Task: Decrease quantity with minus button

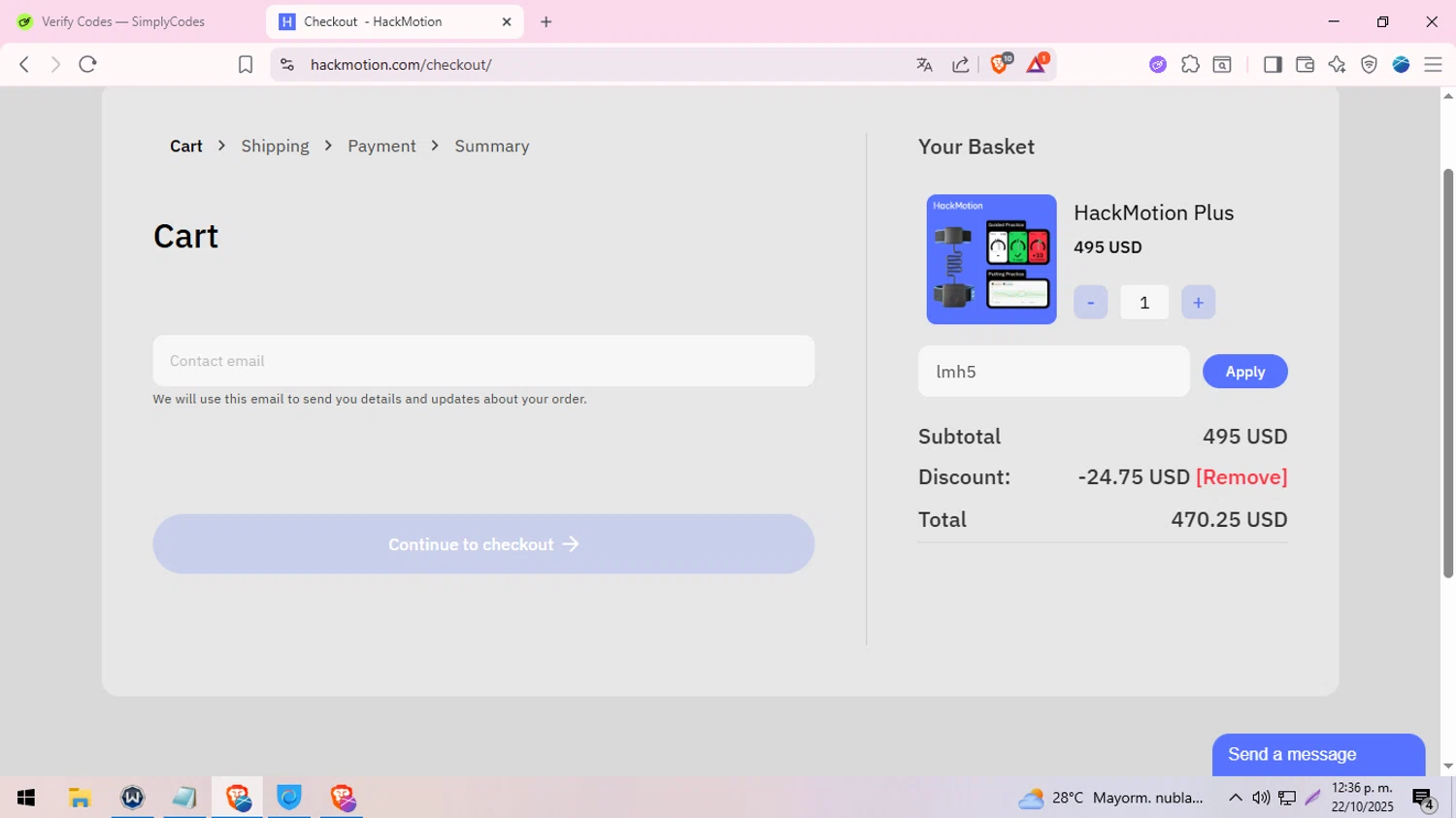Action: point(1090,303)
